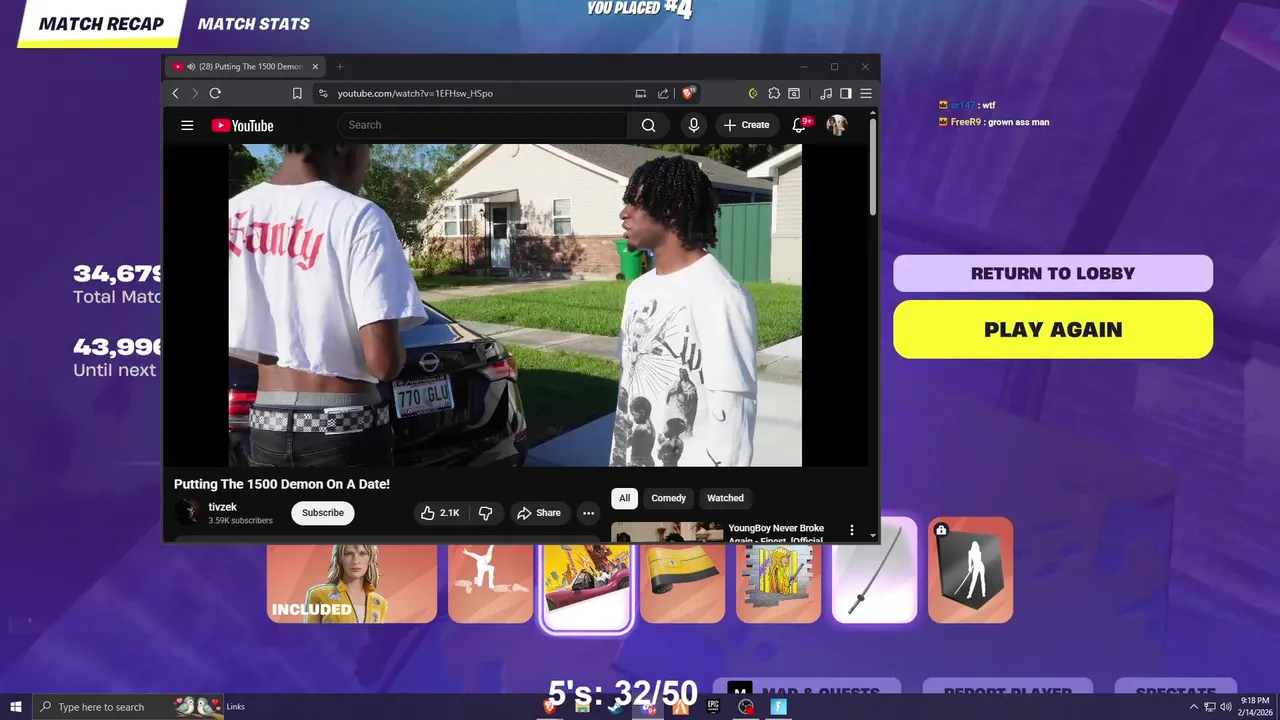Go back in the browser
Image resolution: width=1280 pixels, height=720 pixels.
click(x=175, y=93)
